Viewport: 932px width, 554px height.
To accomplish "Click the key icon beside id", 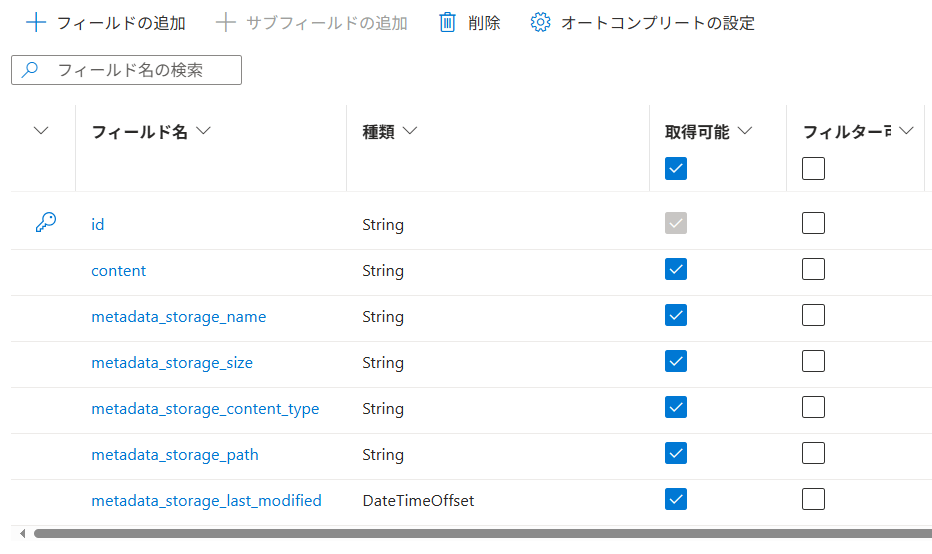I will 45,223.
